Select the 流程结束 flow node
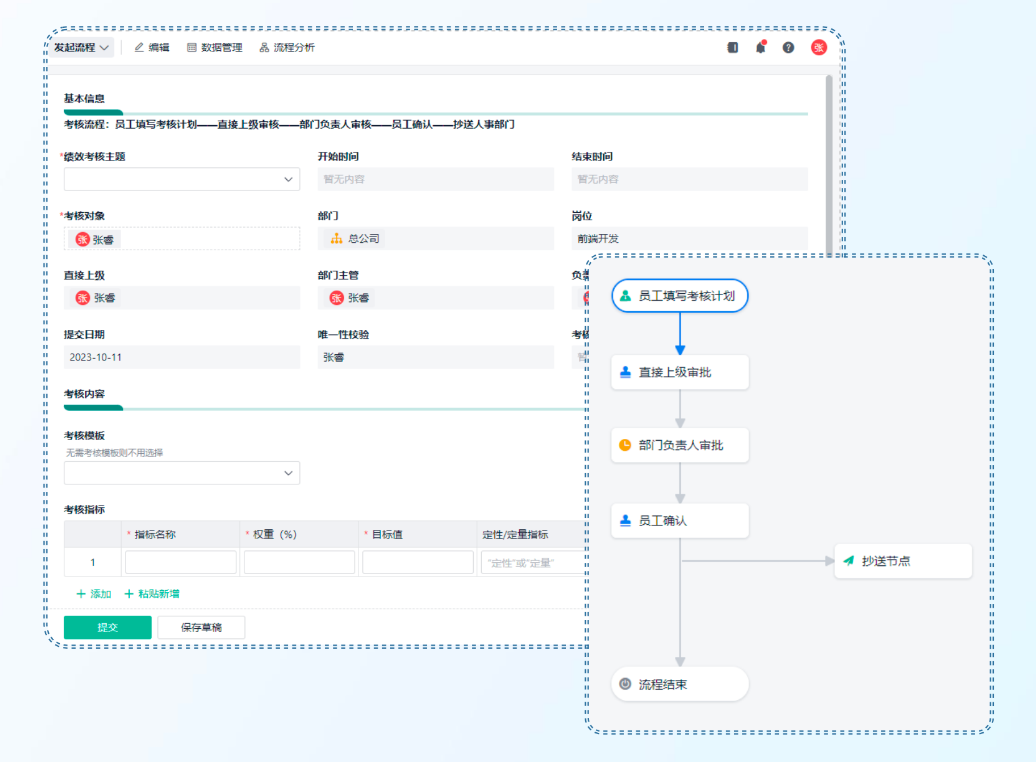 click(680, 684)
